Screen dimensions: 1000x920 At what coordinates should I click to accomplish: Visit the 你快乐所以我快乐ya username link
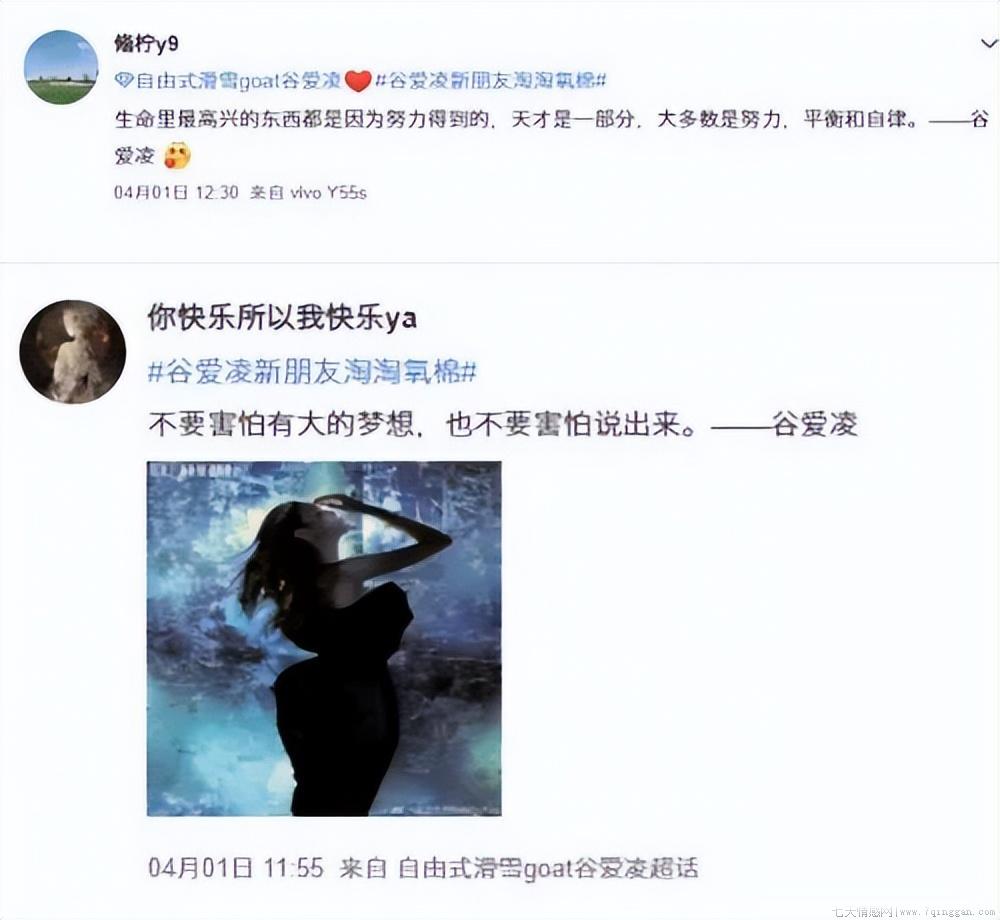pyautogui.click(x=283, y=318)
